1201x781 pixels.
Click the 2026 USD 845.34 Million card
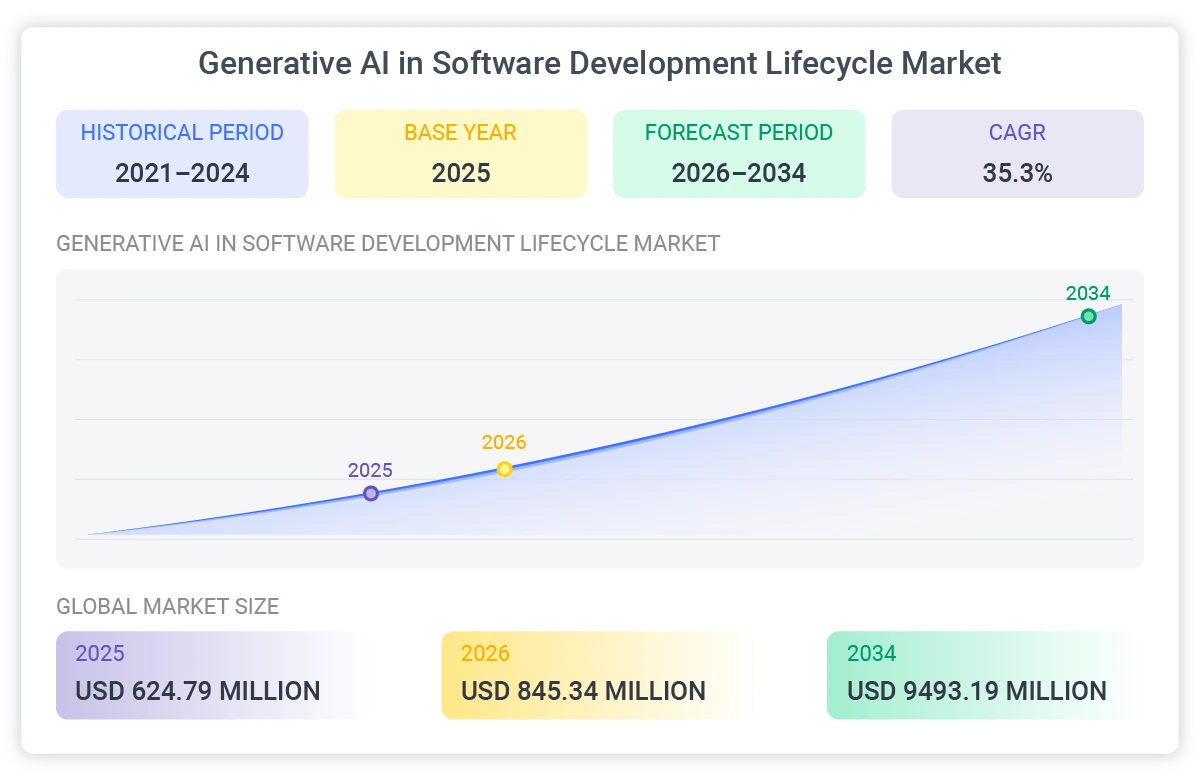pyautogui.click(x=597, y=675)
